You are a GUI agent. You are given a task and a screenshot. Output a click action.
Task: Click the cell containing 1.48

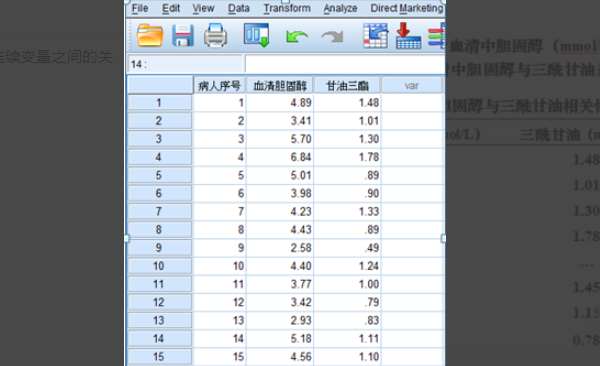click(347, 103)
